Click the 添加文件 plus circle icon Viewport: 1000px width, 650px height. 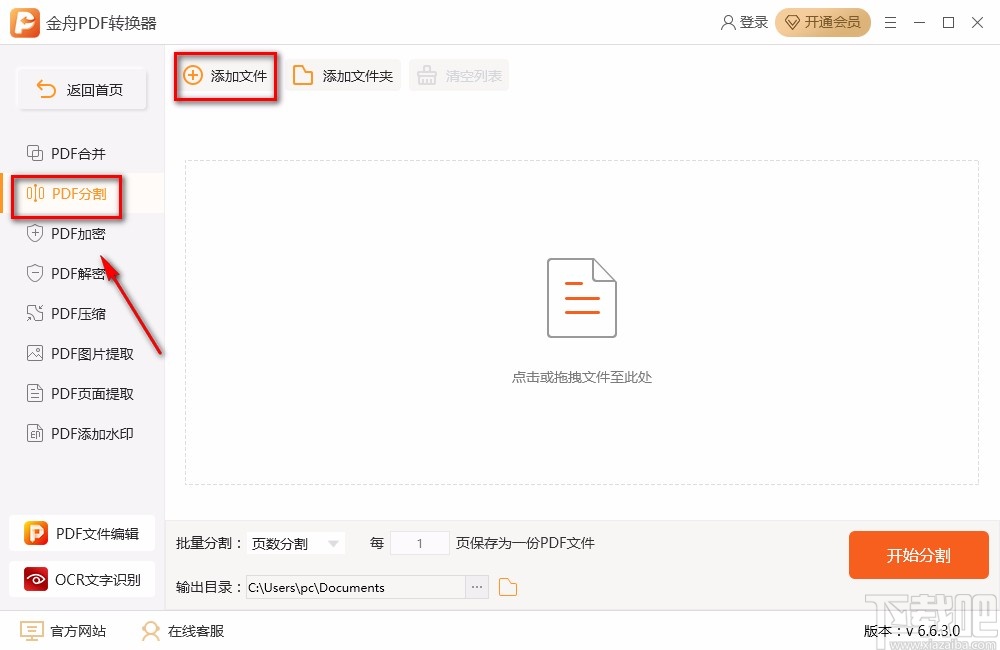pyautogui.click(x=193, y=75)
